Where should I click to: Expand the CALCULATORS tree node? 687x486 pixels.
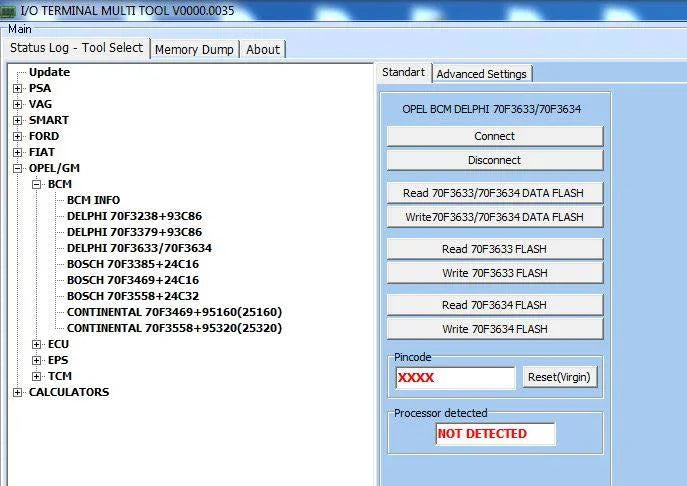point(17,392)
